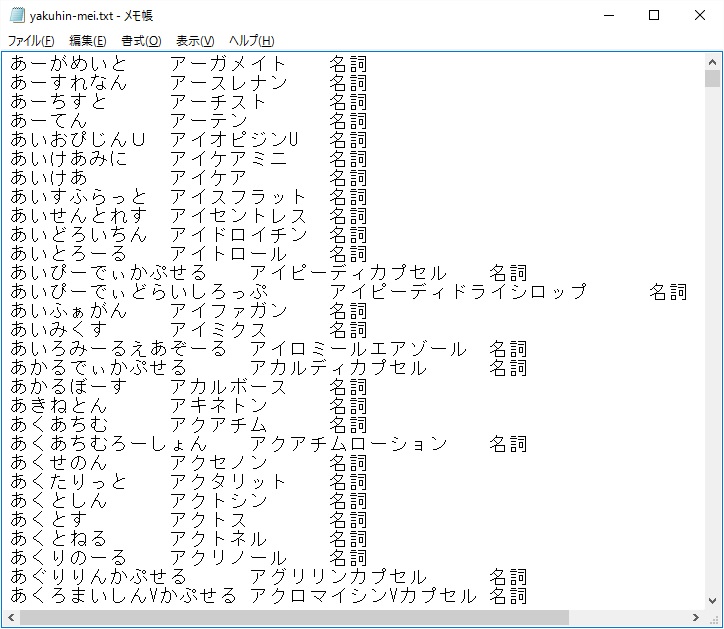Open the 編集(E) menu

click(88, 41)
